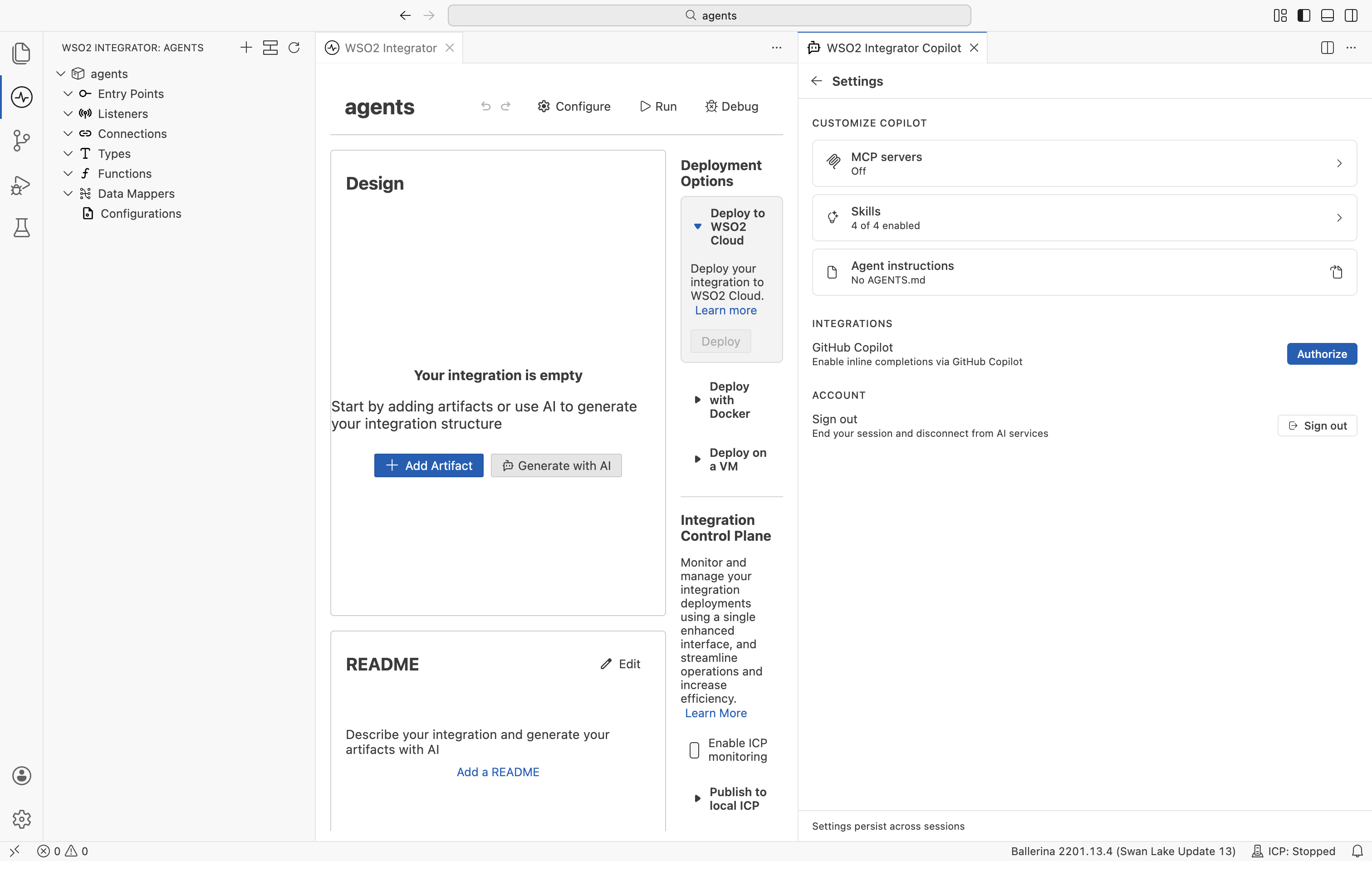
Task: Click Debug in agents toolbar
Action: [731, 107]
